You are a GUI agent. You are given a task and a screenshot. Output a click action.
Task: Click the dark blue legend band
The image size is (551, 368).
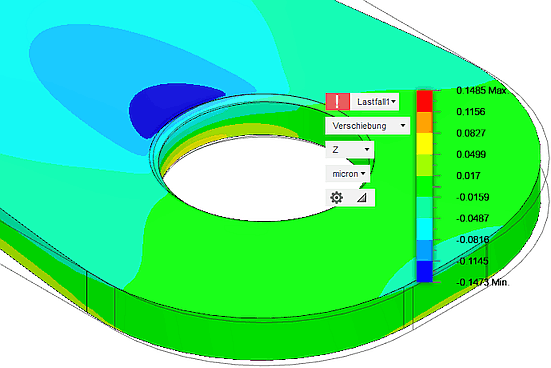424,271
